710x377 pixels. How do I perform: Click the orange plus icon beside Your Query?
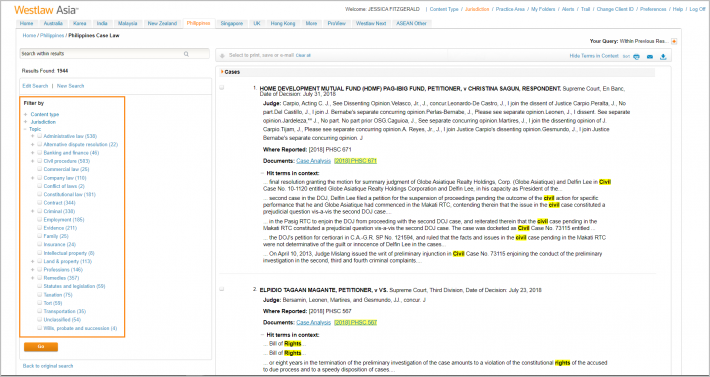(x=674, y=41)
